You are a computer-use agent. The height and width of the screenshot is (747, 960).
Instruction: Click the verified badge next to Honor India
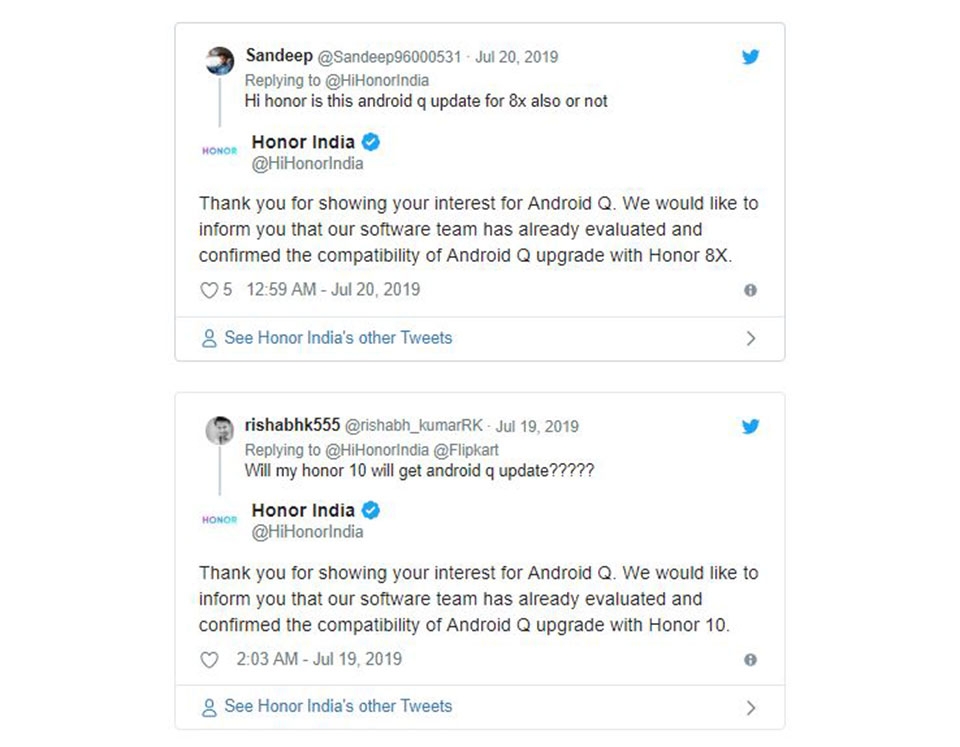(x=370, y=142)
